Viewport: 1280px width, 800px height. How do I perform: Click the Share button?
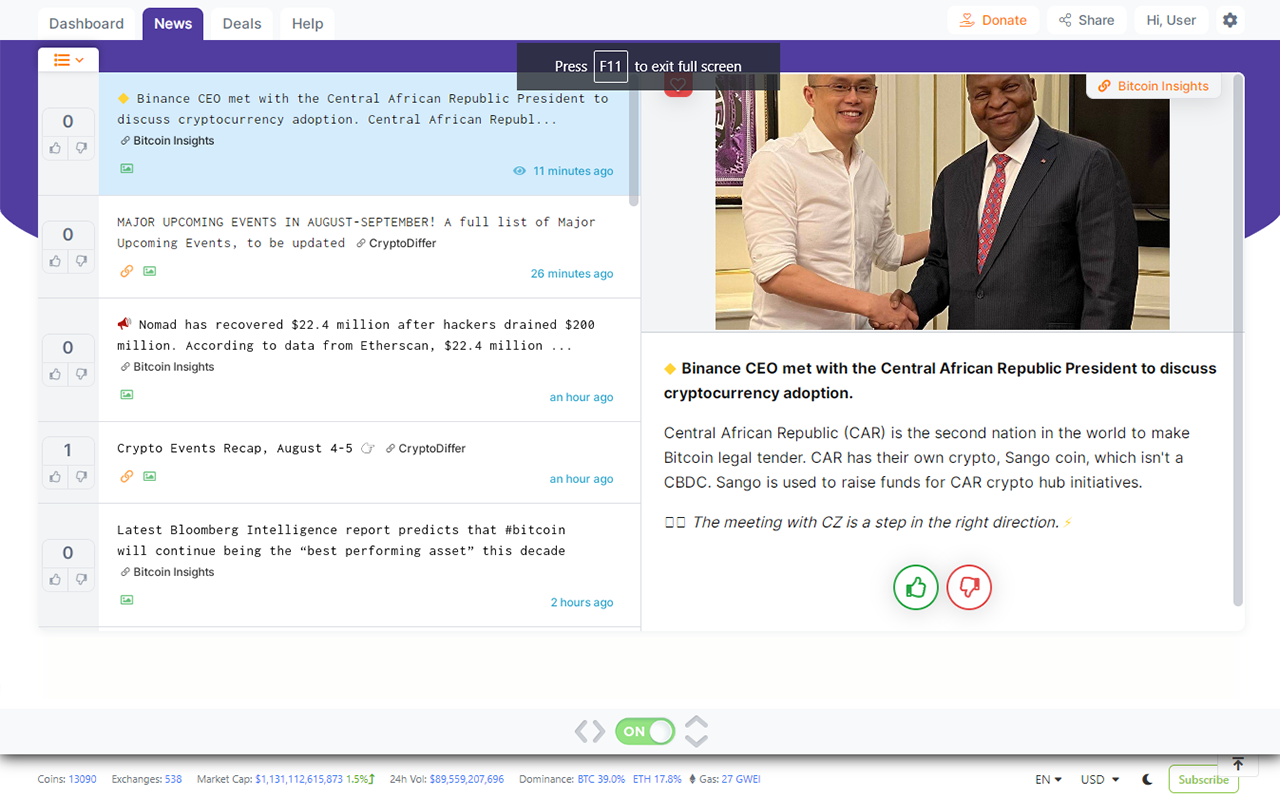tap(1087, 20)
